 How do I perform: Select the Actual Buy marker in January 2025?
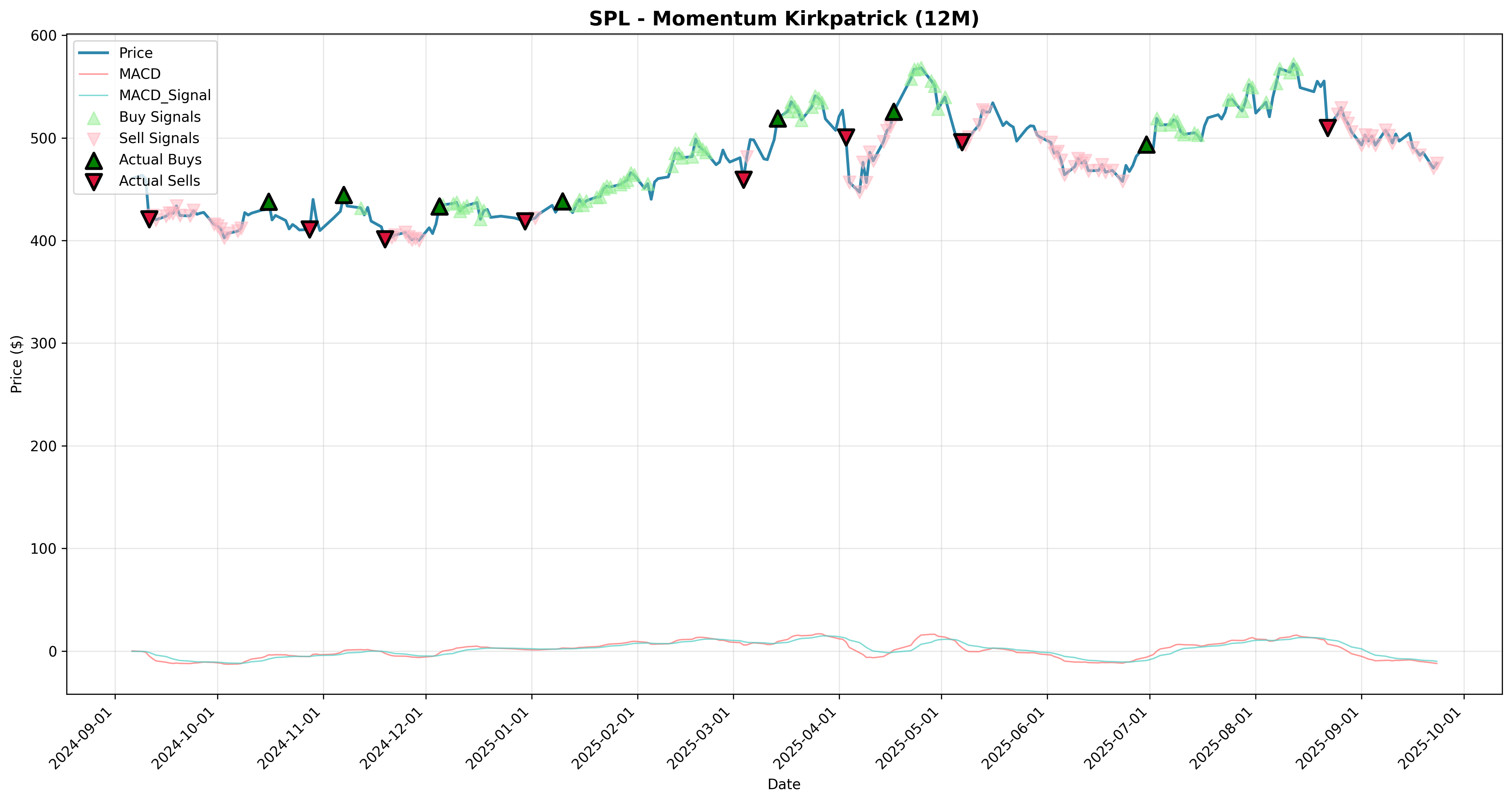563,201
